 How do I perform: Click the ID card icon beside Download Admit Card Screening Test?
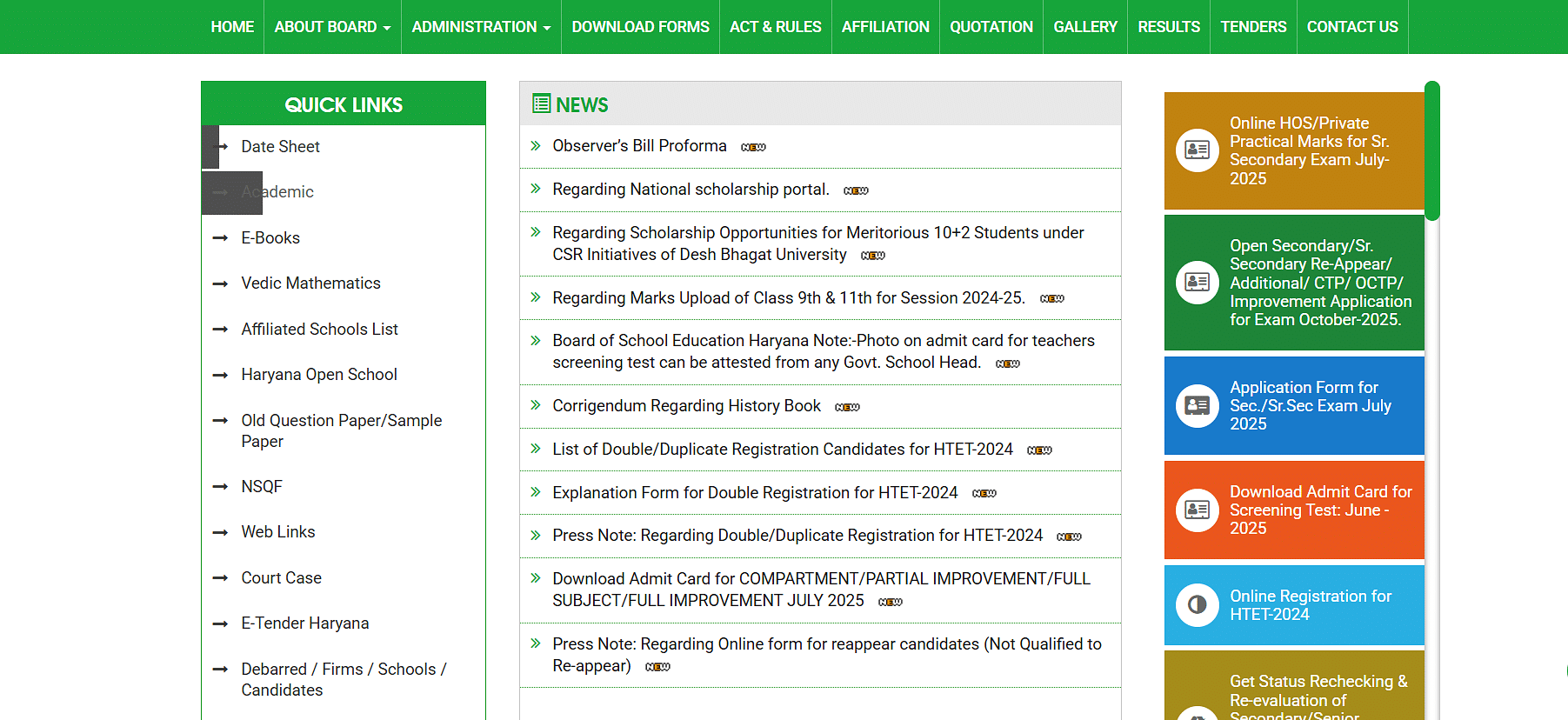[x=1198, y=510]
